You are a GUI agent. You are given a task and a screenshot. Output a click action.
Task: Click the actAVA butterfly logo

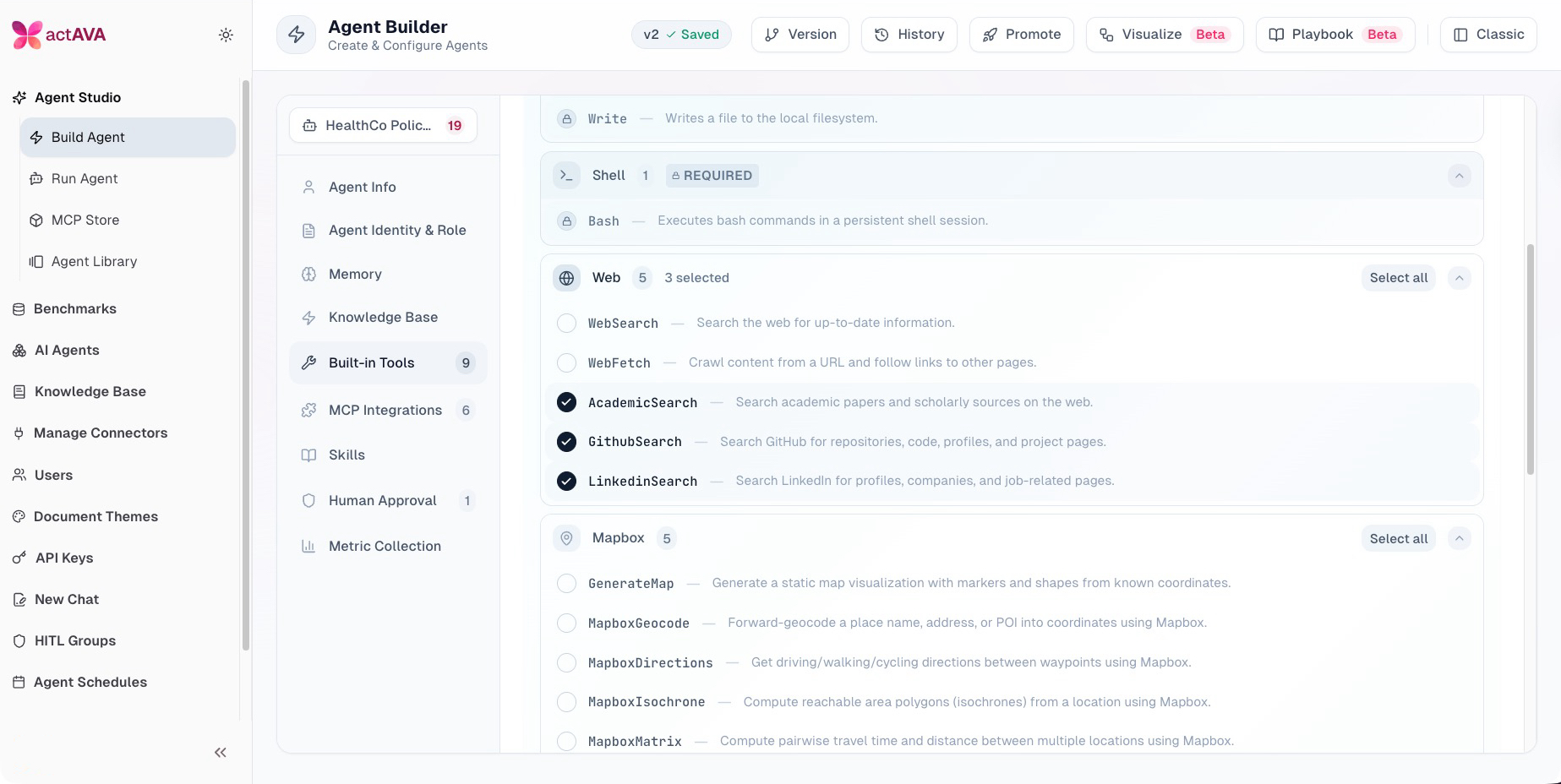point(27,35)
